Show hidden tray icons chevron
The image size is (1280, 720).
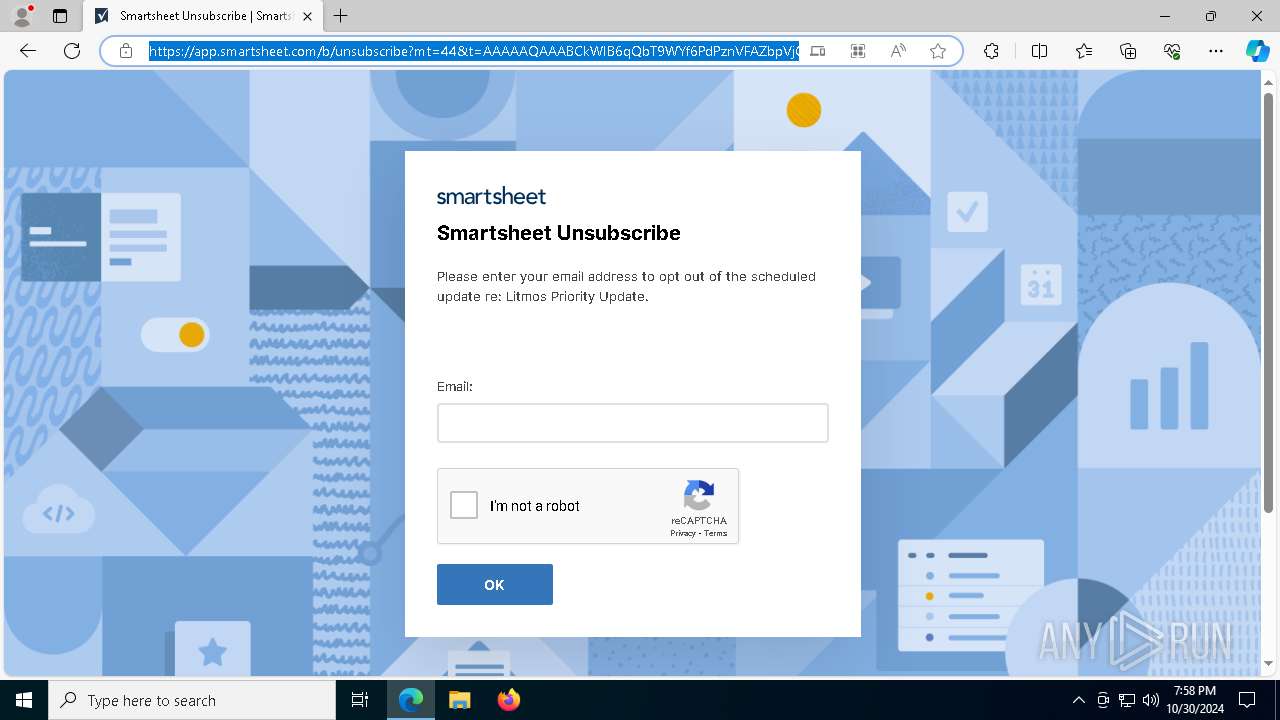pos(1078,700)
